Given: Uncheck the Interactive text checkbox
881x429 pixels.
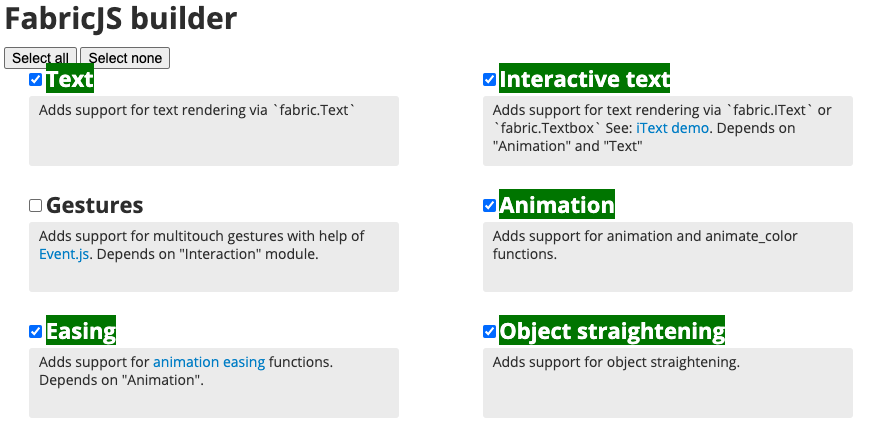Looking at the screenshot, I should 490,80.
